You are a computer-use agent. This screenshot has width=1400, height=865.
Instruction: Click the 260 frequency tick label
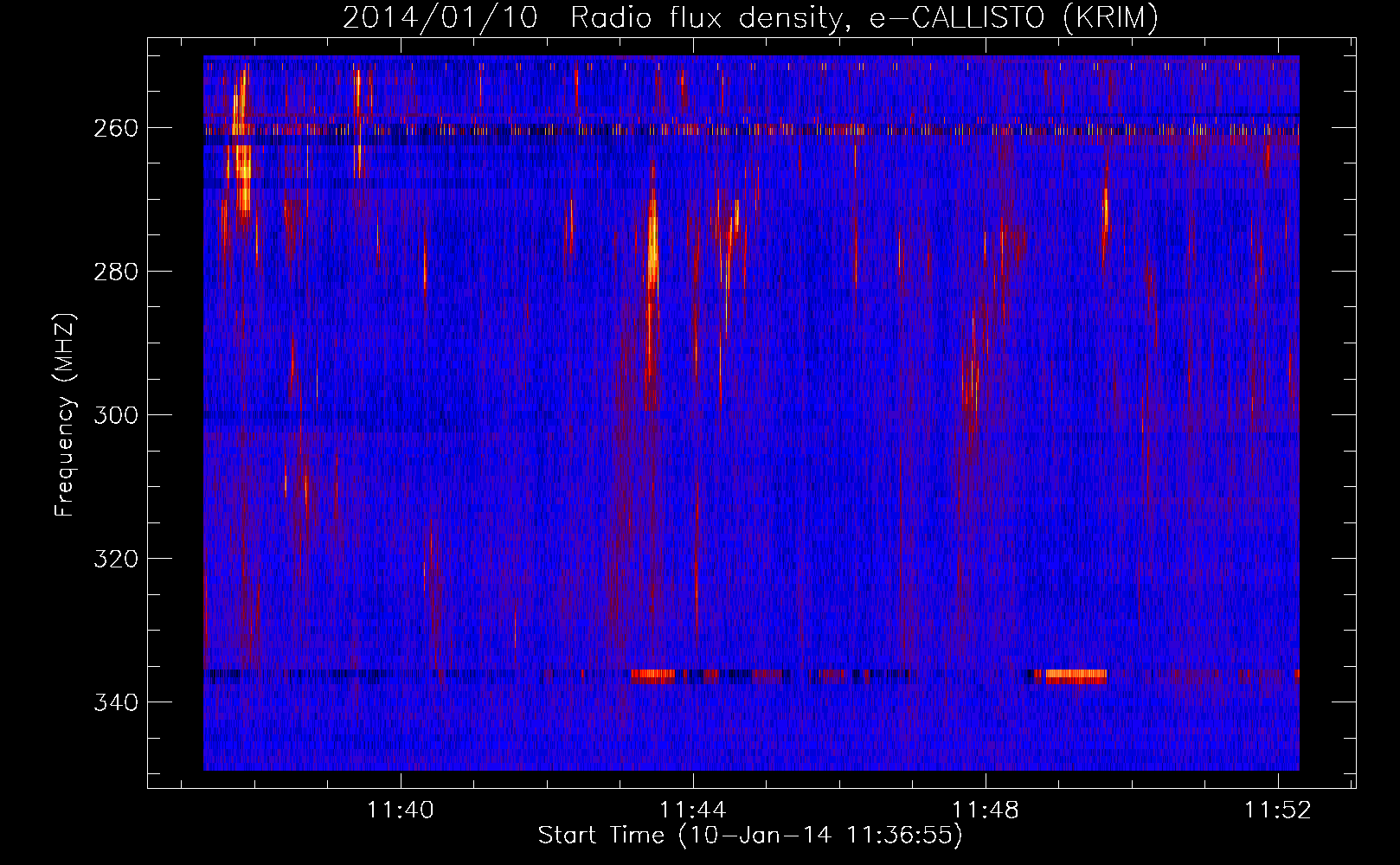click(116, 128)
